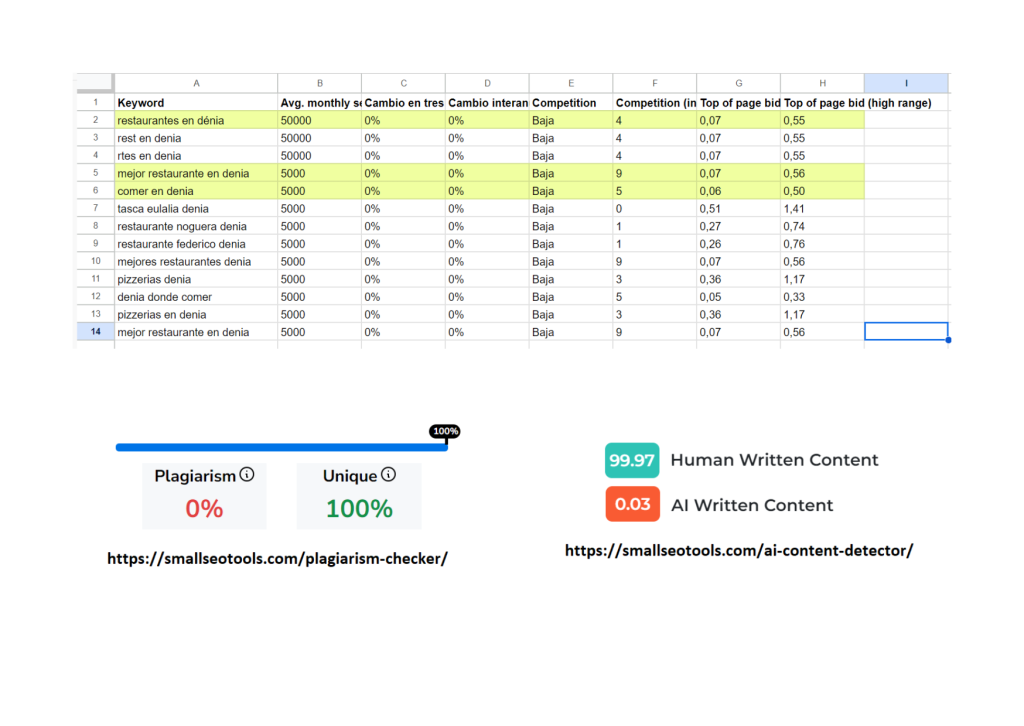Viewport: 1024px width, 726px height.
Task: Click the plagiarism-checker URL text
Action: tap(277, 559)
